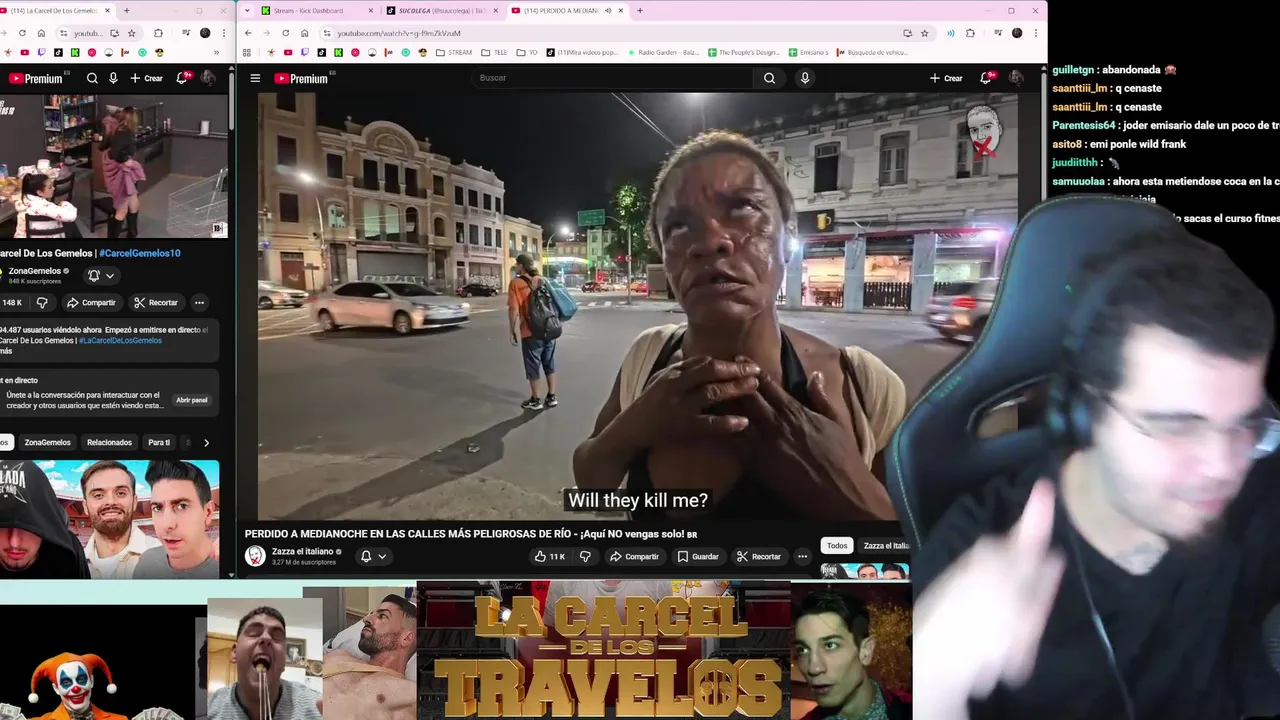Open notifications bell in right YouTube window
1280x720 pixels.
986,78
